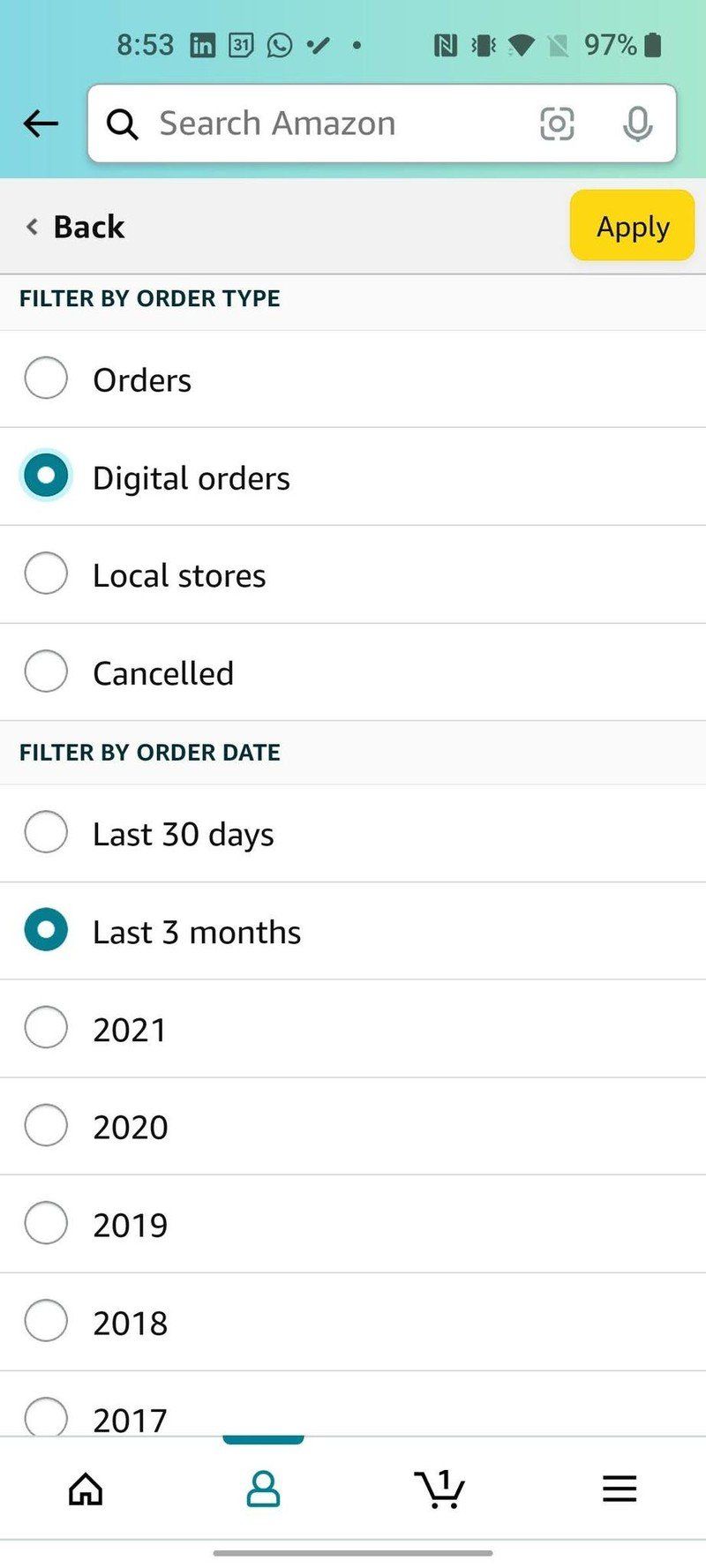Select Local stores order type

click(46, 574)
